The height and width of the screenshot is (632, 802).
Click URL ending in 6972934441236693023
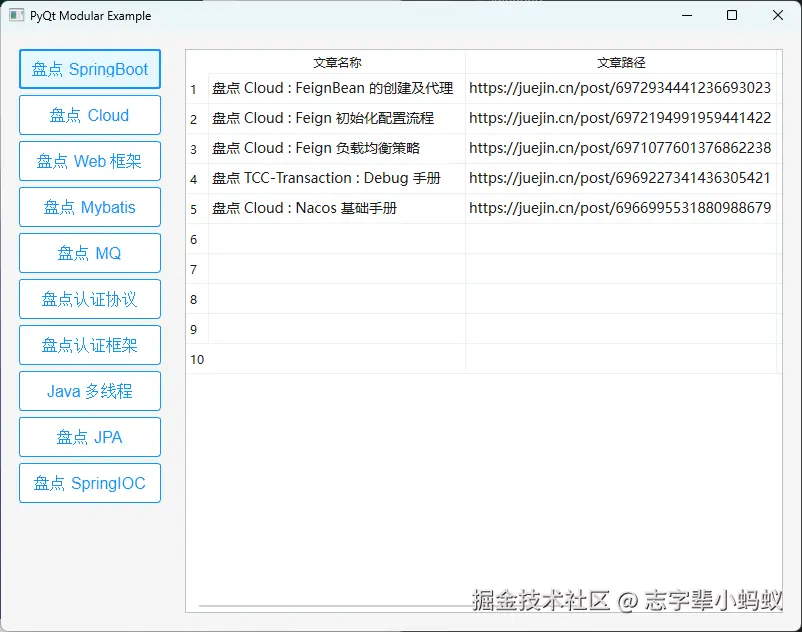pos(621,88)
